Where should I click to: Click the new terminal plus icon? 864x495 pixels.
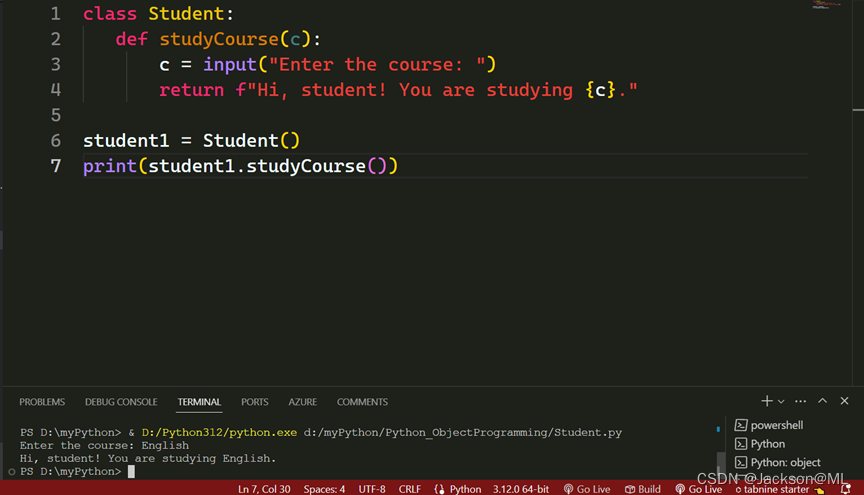(766, 401)
